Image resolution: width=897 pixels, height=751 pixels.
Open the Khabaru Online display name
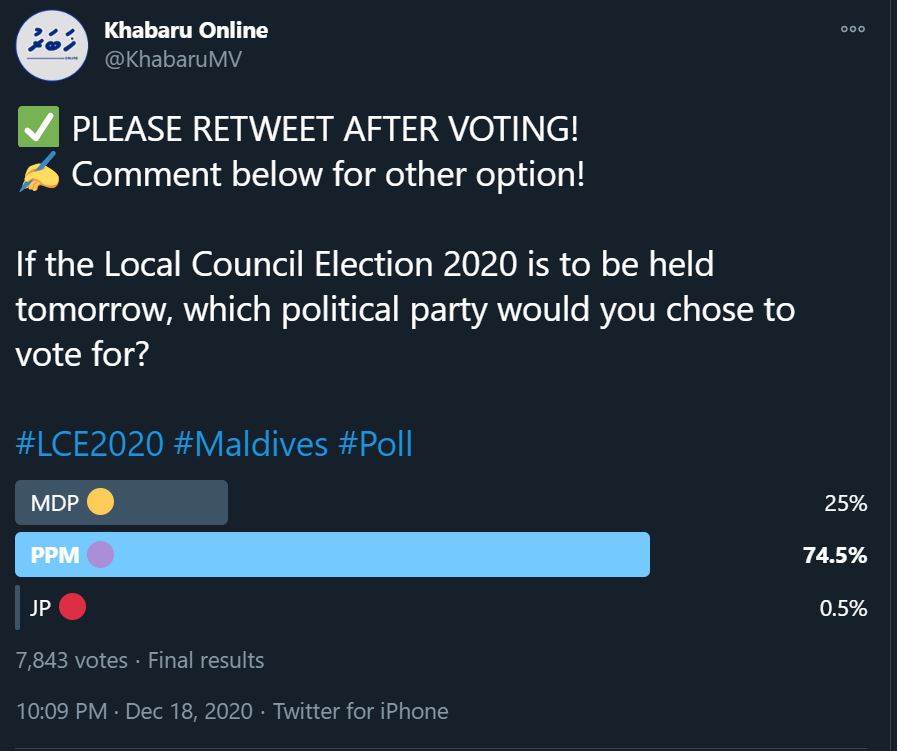pyautogui.click(x=186, y=30)
